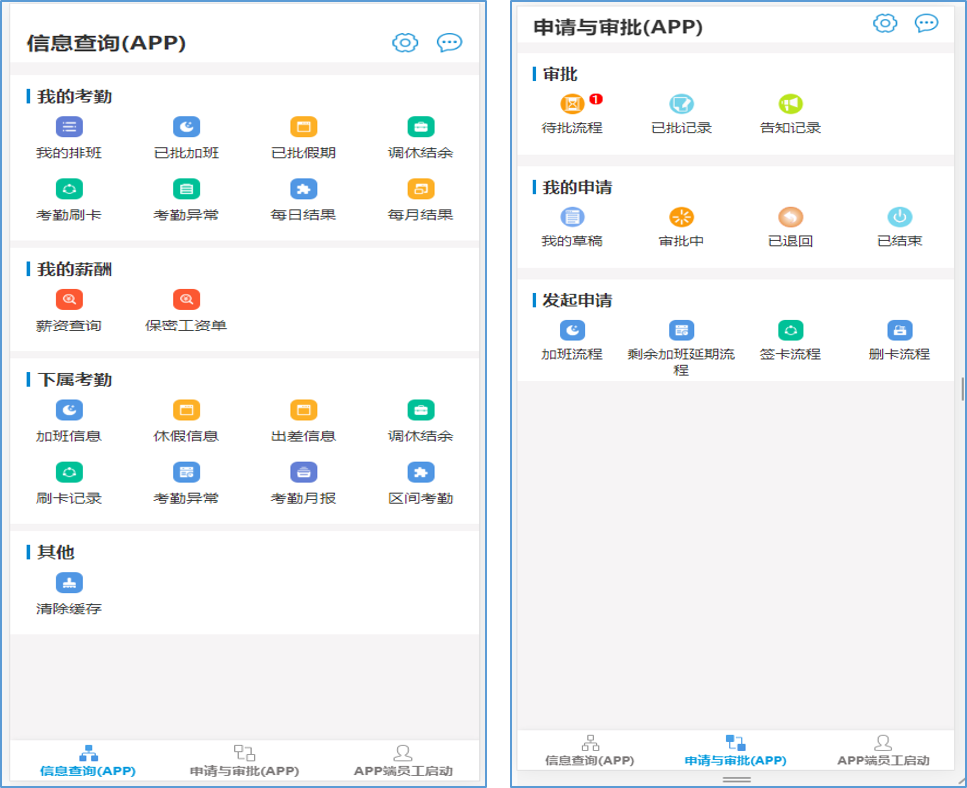This screenshot has height=788, width=967.
Task: Click settings gear in 信息查询 header
Action: tap(405, 42)
